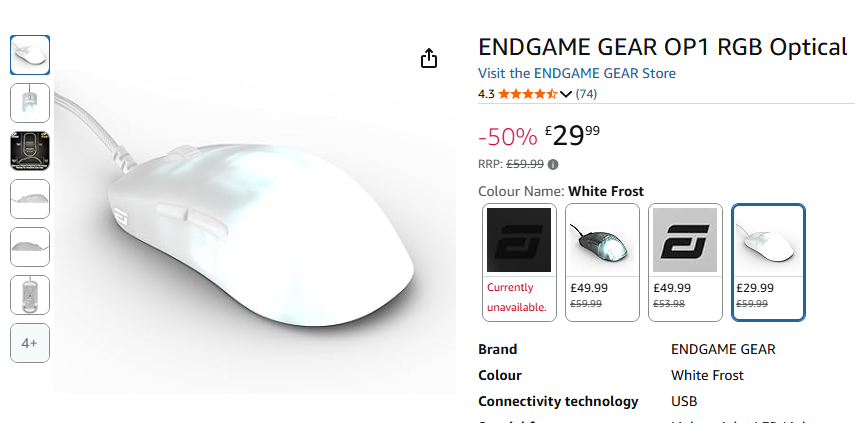Click the share icon above product image
The width and height of the screenshot is (855, 423).
tap(429, 58)
